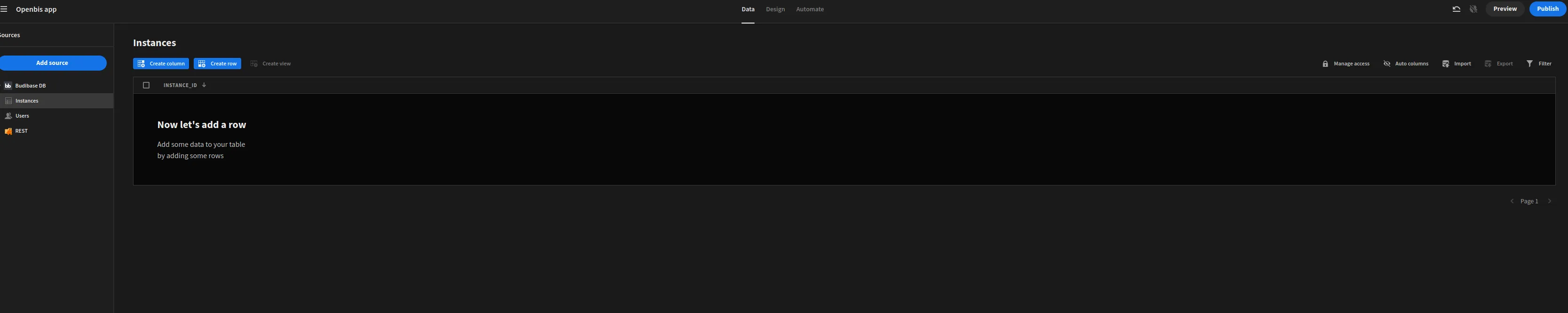Click the funnel Filter icon
Image resolution: width=1568 pixels, height=313 pixels.
point(1529,64)
